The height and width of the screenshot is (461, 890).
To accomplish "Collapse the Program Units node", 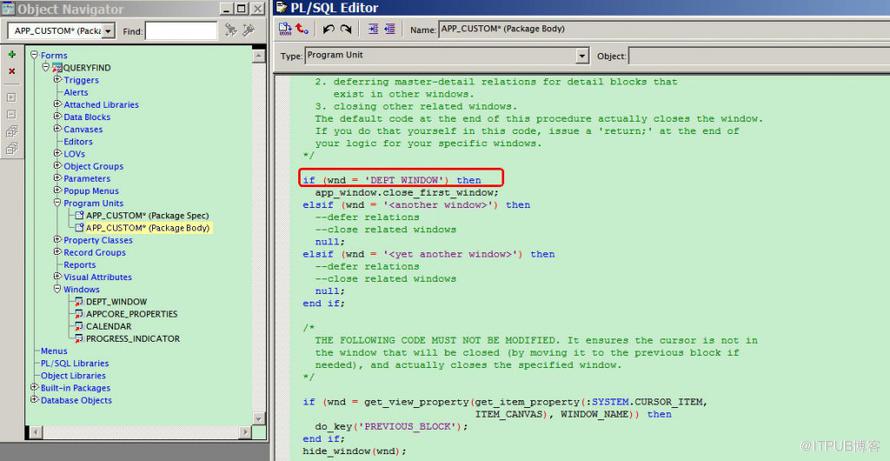I will (57, 203).
